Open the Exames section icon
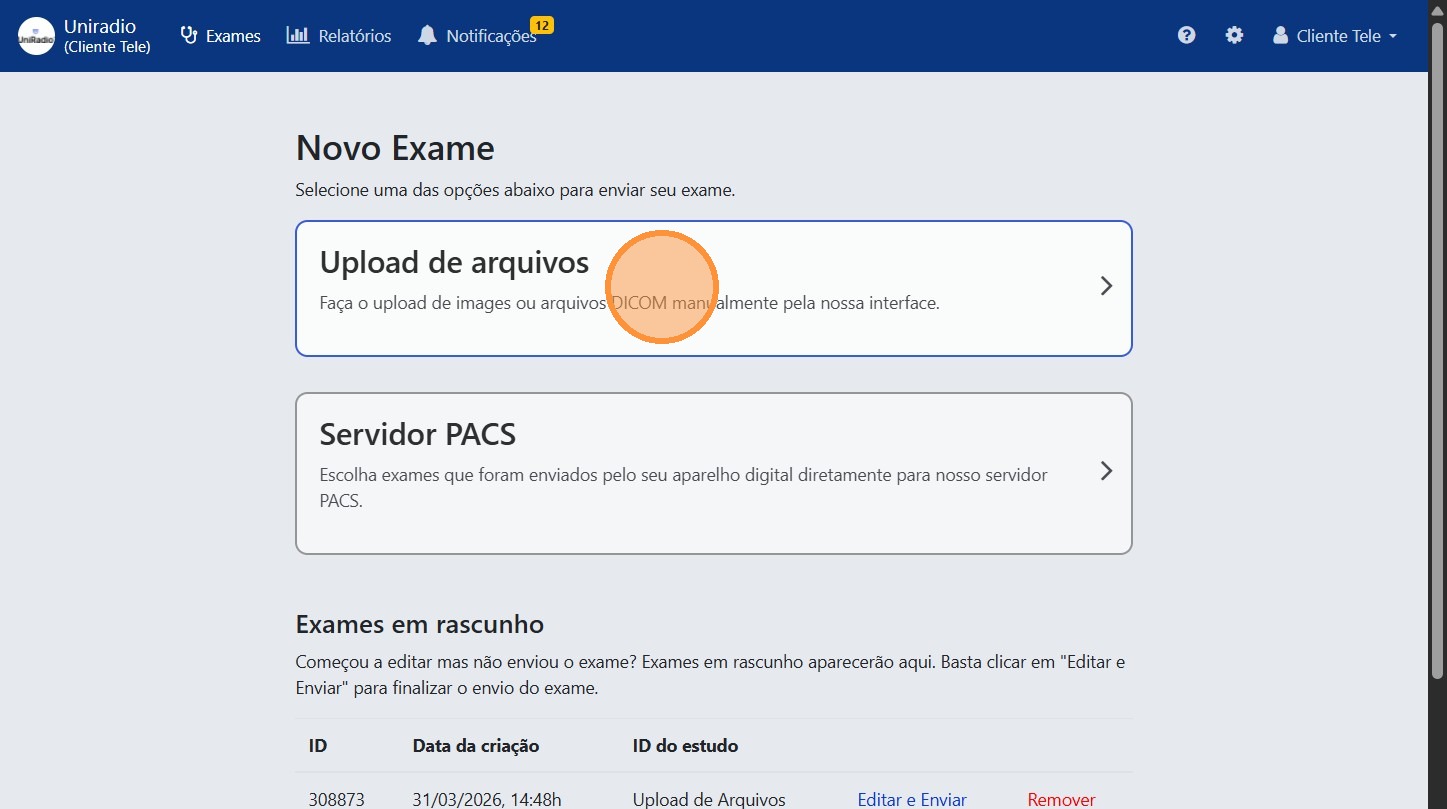The image size is (1447, 809). click(x=188, y=35)
